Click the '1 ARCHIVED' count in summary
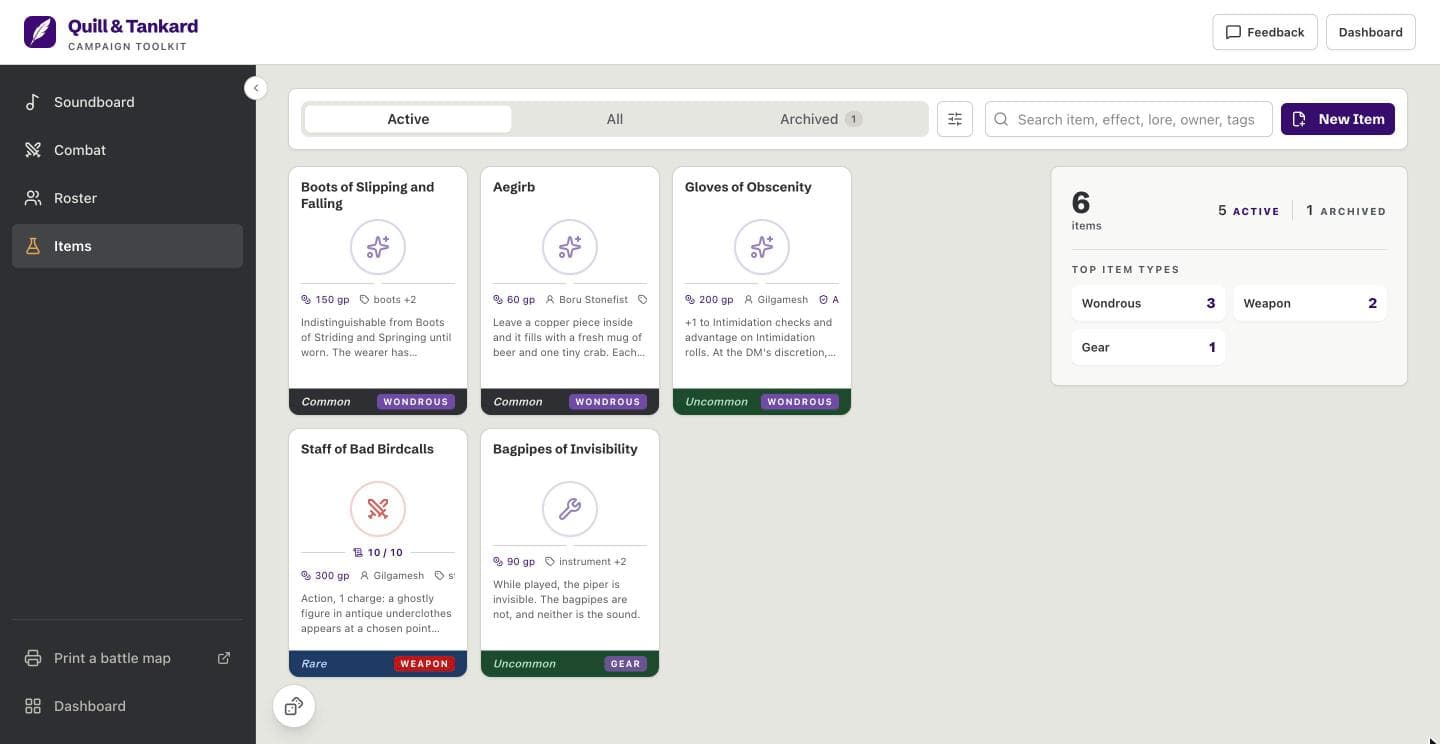 point(1346,211)
